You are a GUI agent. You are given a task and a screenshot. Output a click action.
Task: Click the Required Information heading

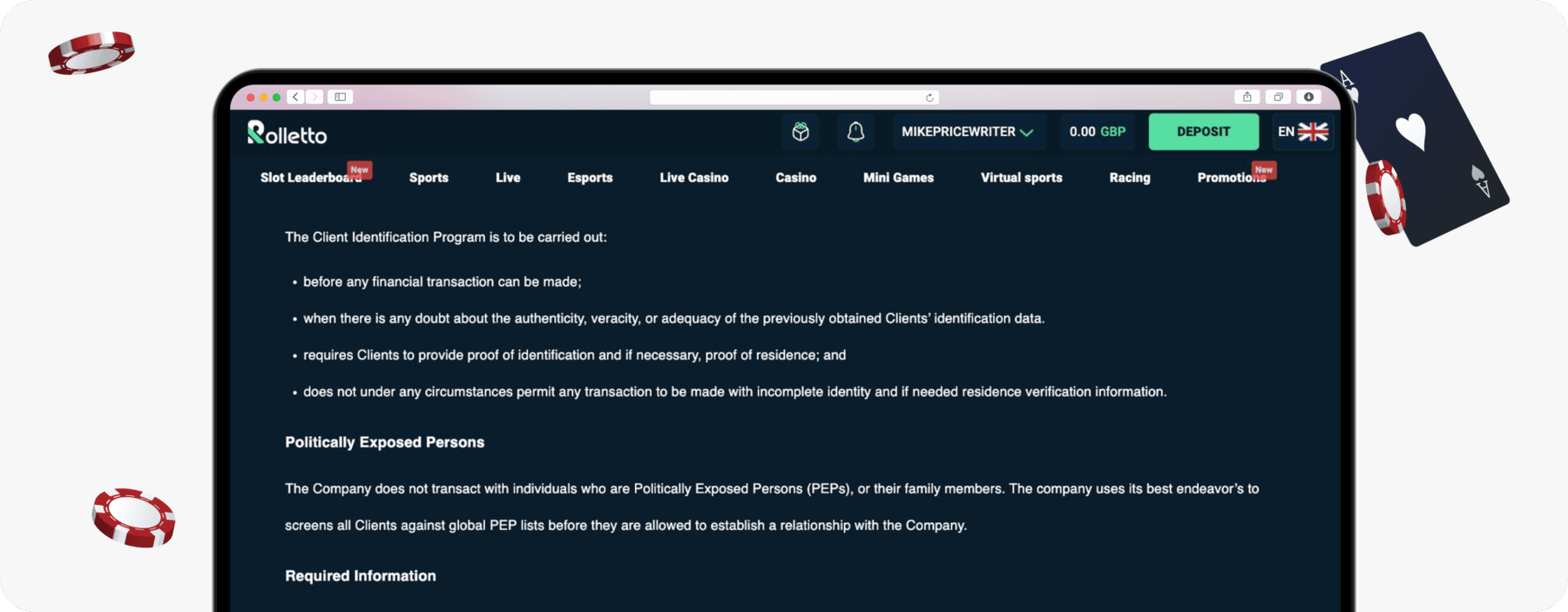(361, 575)
